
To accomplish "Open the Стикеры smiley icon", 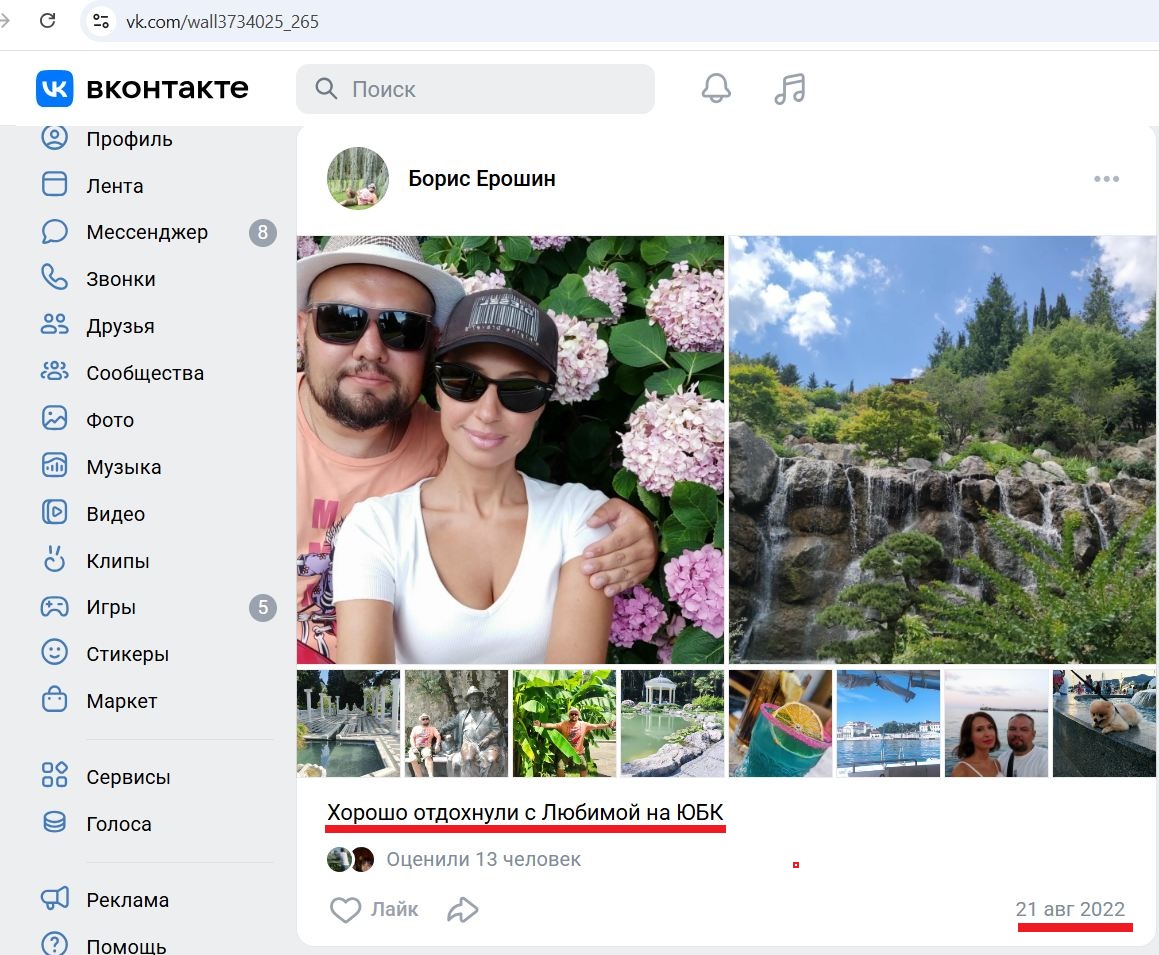I will coord(54,653).
